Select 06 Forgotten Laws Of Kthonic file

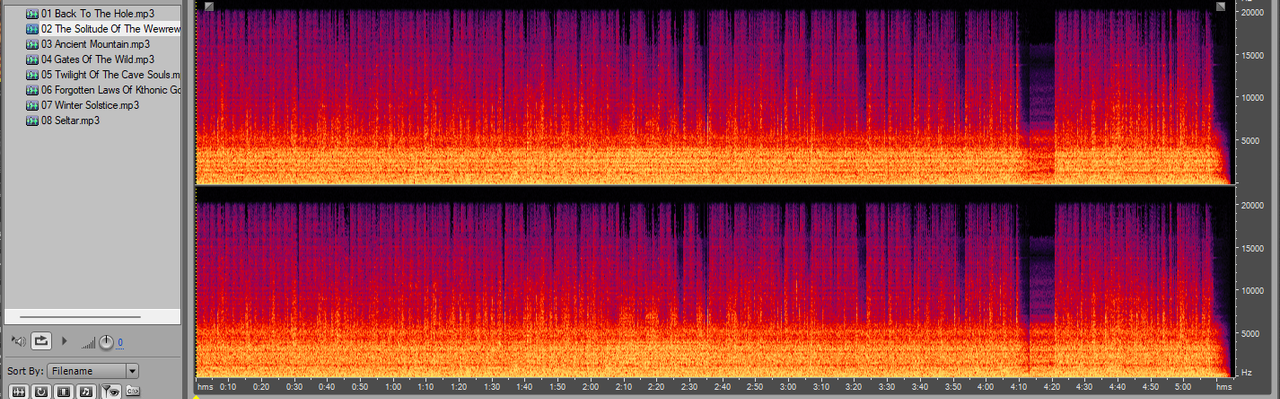(110, 90)
